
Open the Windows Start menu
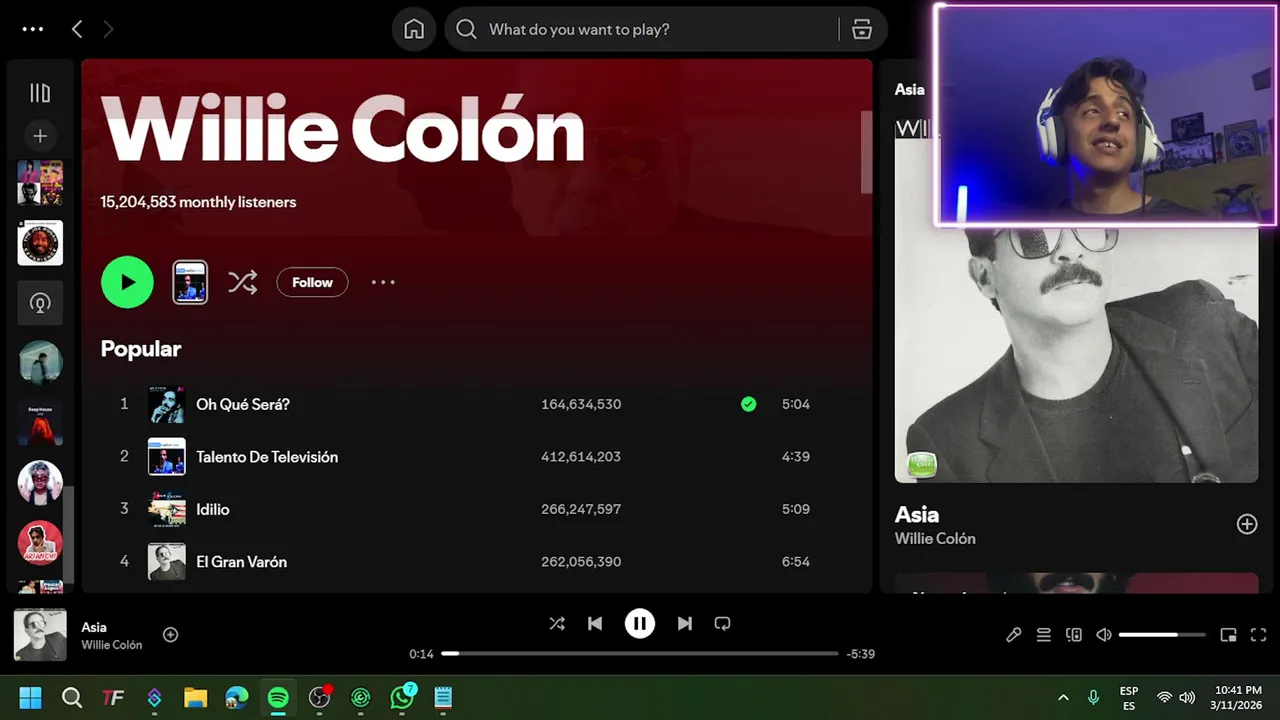30,698
